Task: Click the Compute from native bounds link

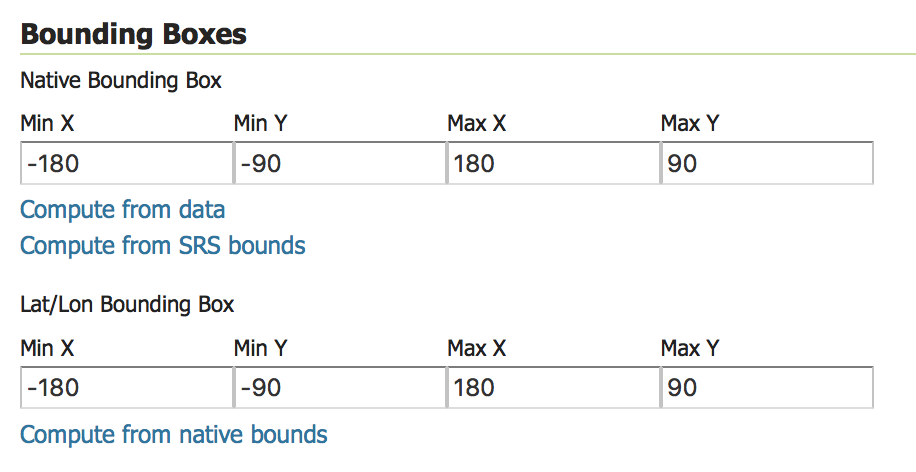Action: 173,435
